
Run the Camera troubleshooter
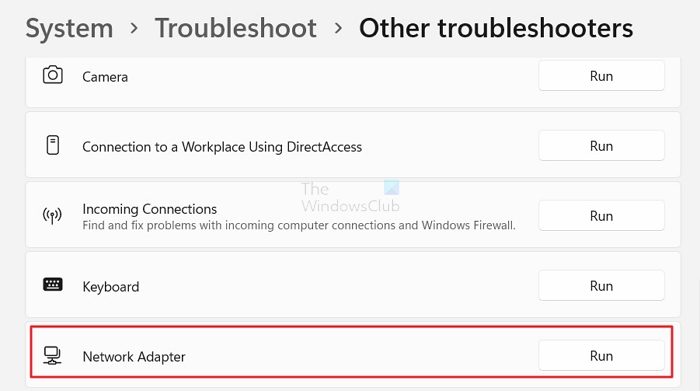click(601, 76)
